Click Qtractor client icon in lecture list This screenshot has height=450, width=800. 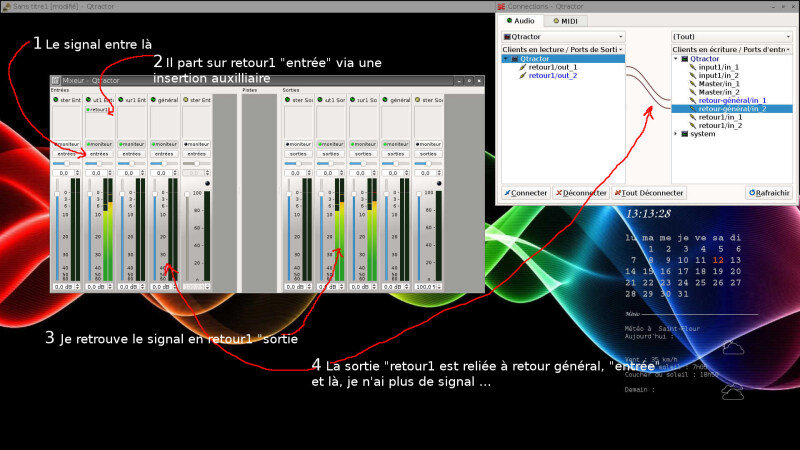tap(515, 59)
